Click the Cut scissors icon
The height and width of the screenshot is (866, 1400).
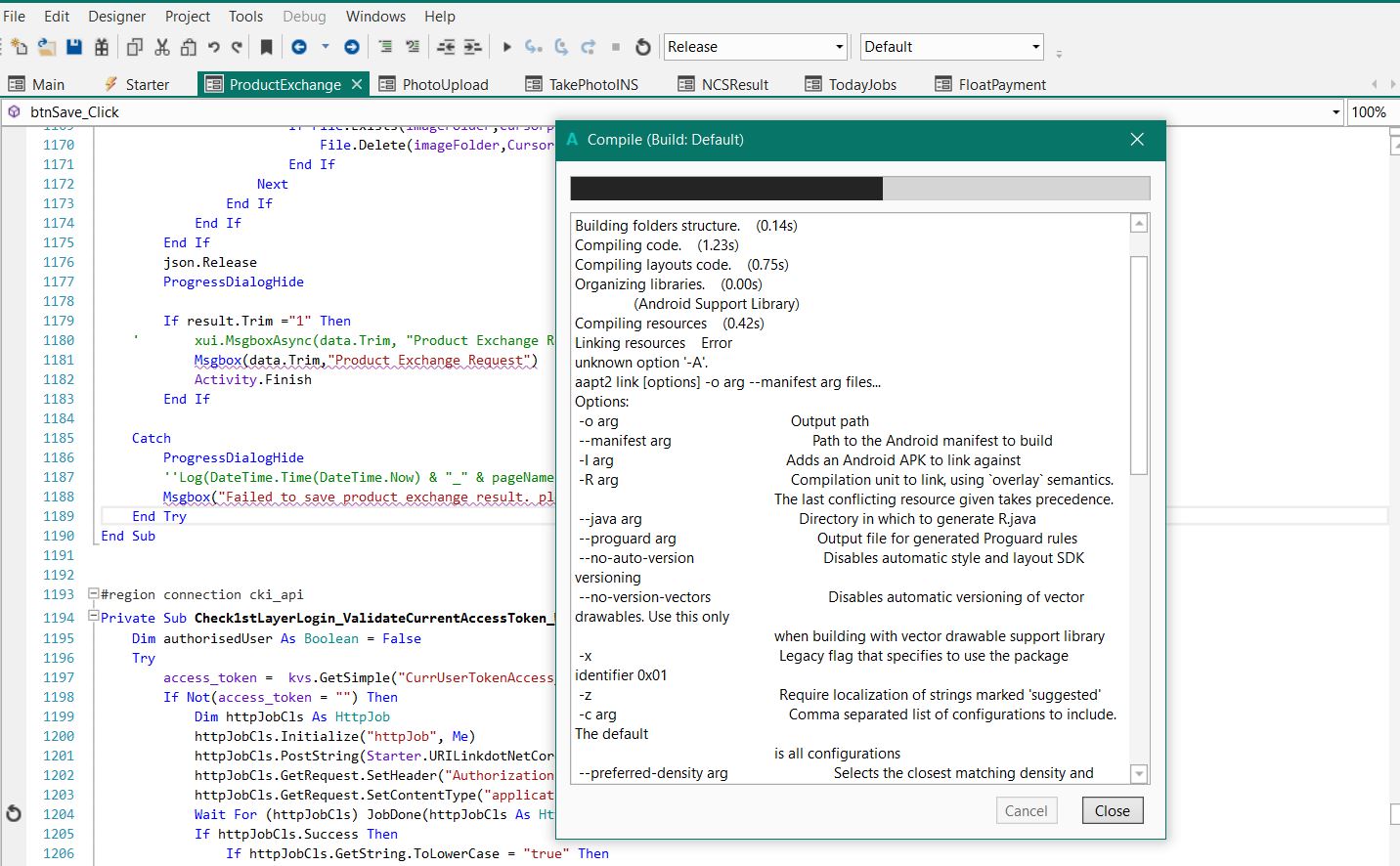[x=162, y=47]
